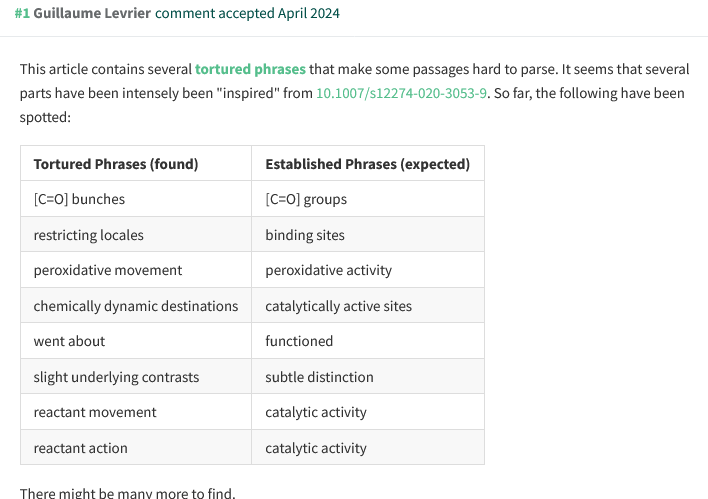
Task: Select the '[C=O] bunches' table cell
Action: coord(80,199)
